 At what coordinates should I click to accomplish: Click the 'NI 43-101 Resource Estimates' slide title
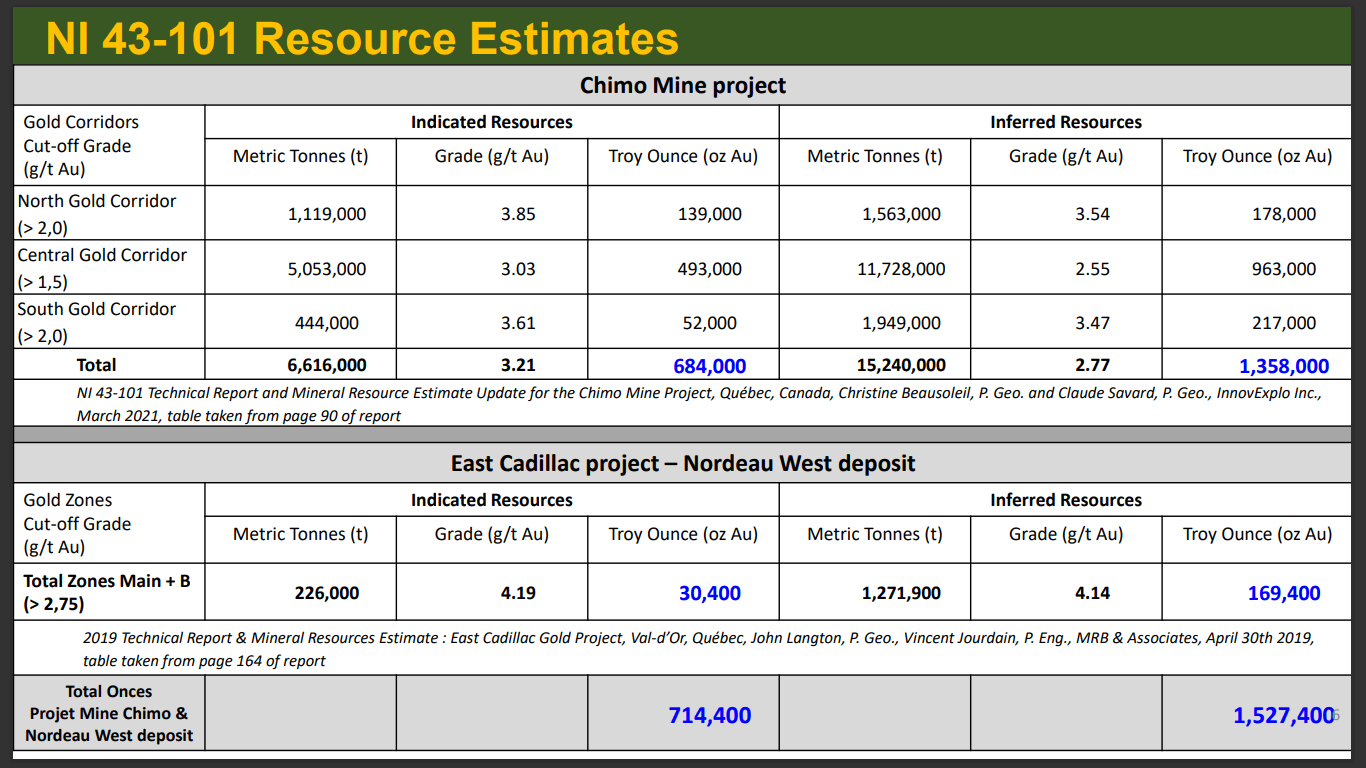pos(362,37)
